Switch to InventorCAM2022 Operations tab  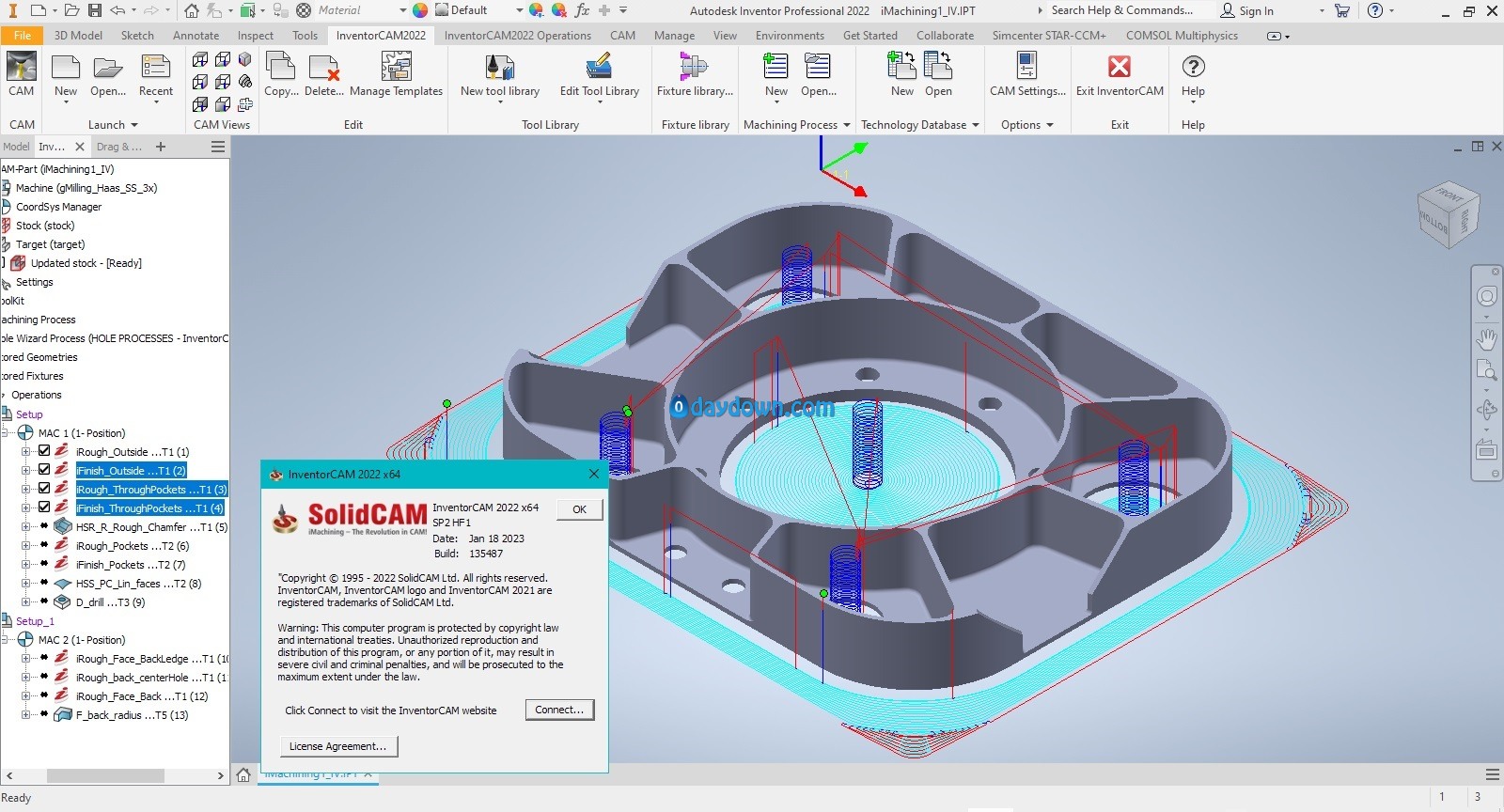[x=518, y=36]
